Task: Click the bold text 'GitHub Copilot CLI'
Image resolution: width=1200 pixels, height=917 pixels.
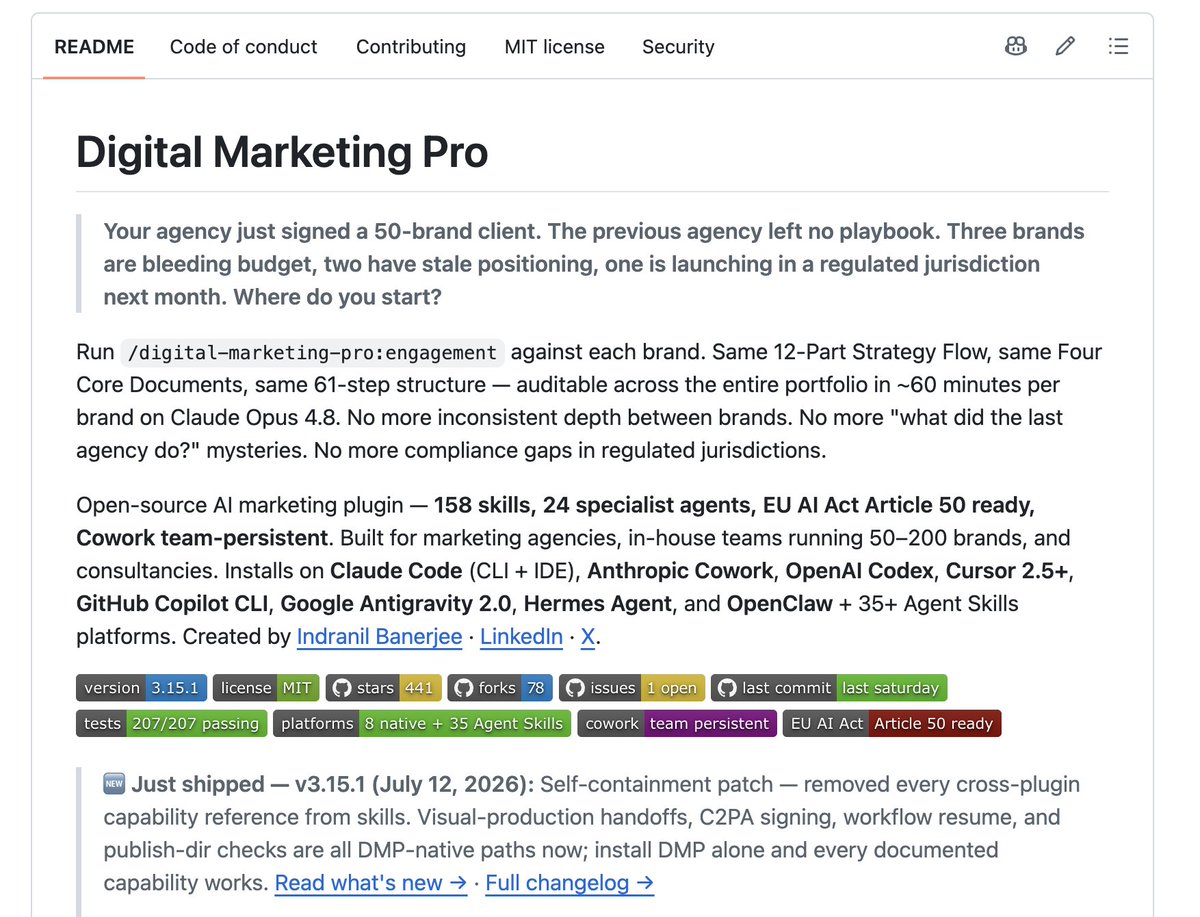Action: [x=172, y=604]
